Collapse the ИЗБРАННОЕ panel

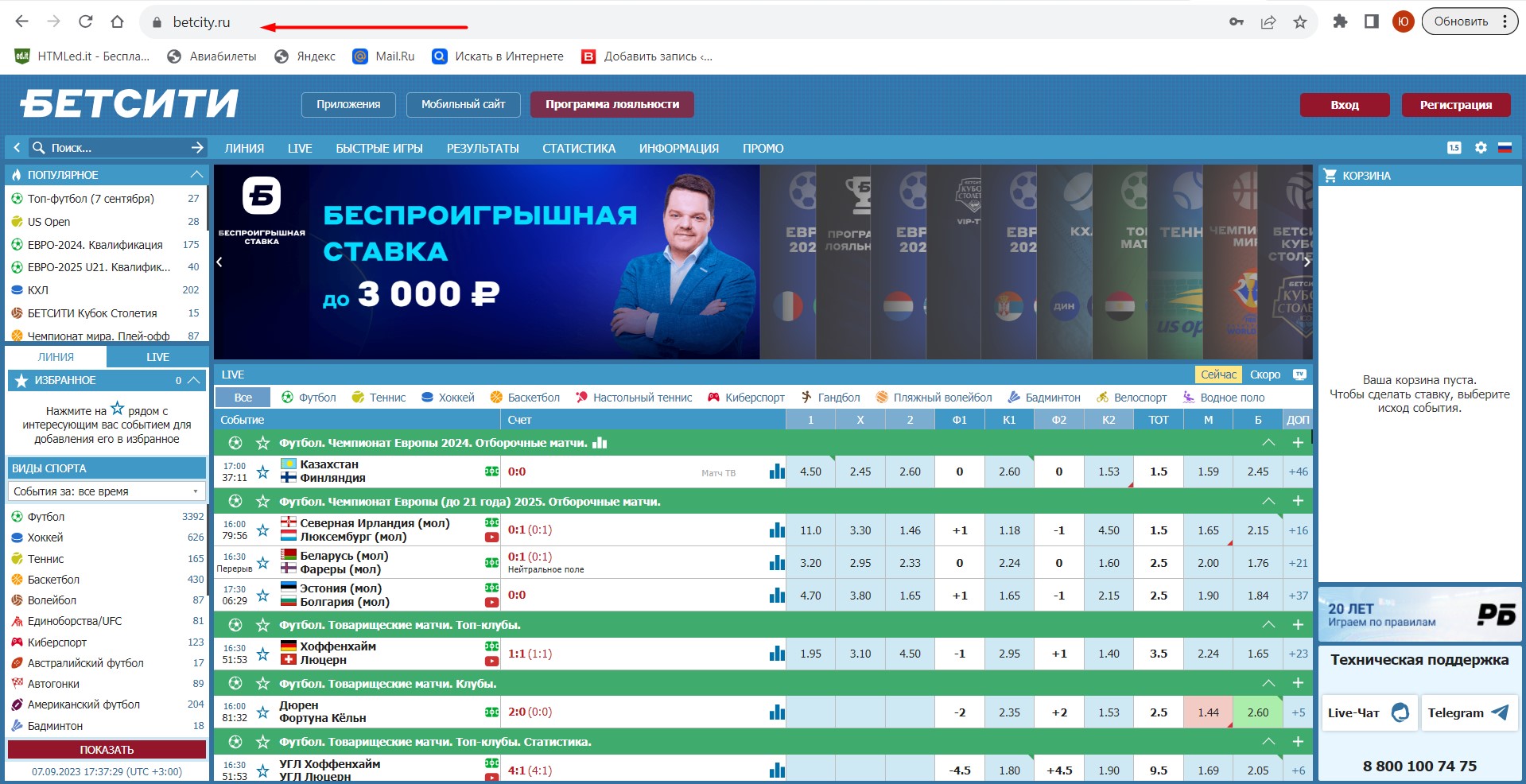click(194, 380)
